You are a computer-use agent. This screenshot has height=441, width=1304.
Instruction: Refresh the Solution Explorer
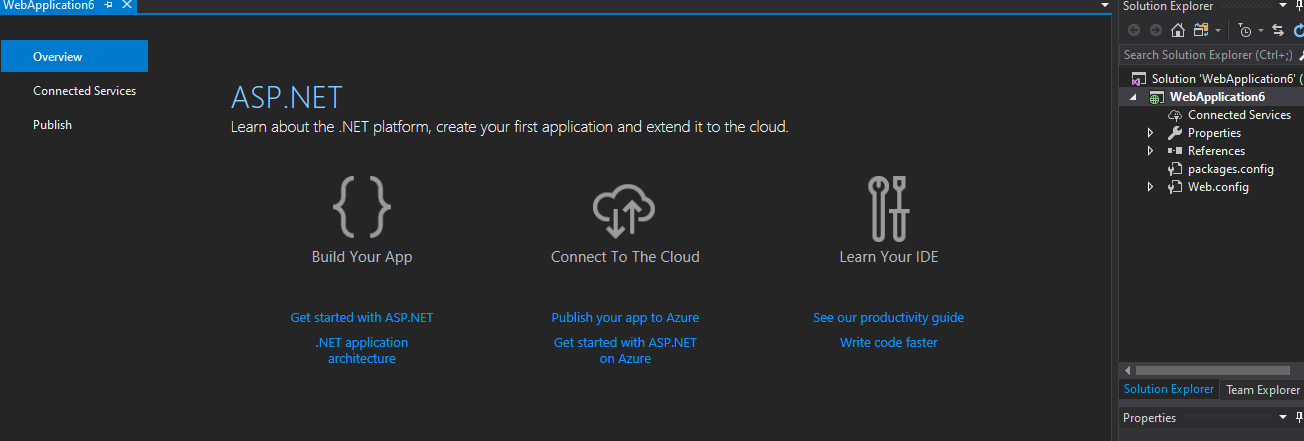(x=1299, y=30)
